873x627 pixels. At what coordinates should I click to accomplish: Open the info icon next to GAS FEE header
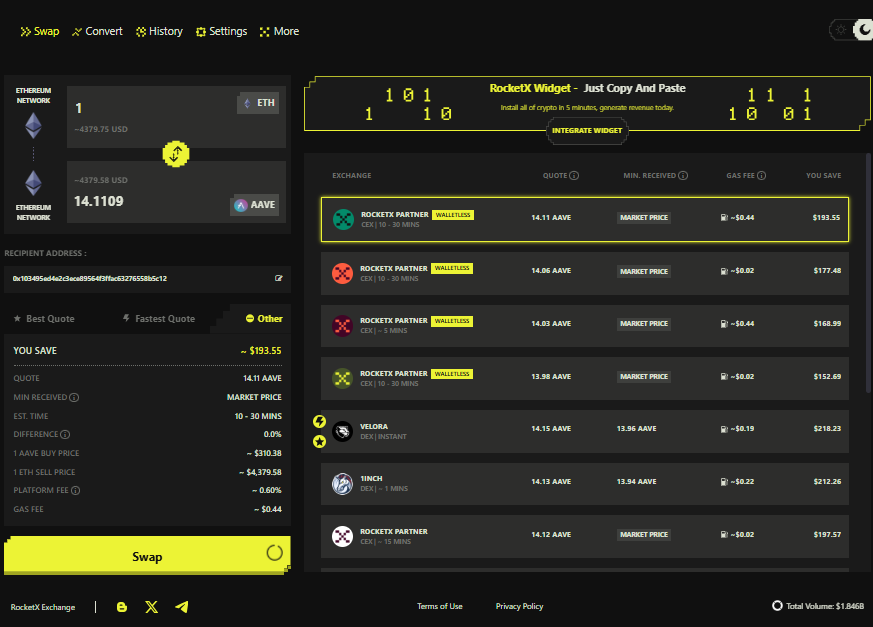762,175
